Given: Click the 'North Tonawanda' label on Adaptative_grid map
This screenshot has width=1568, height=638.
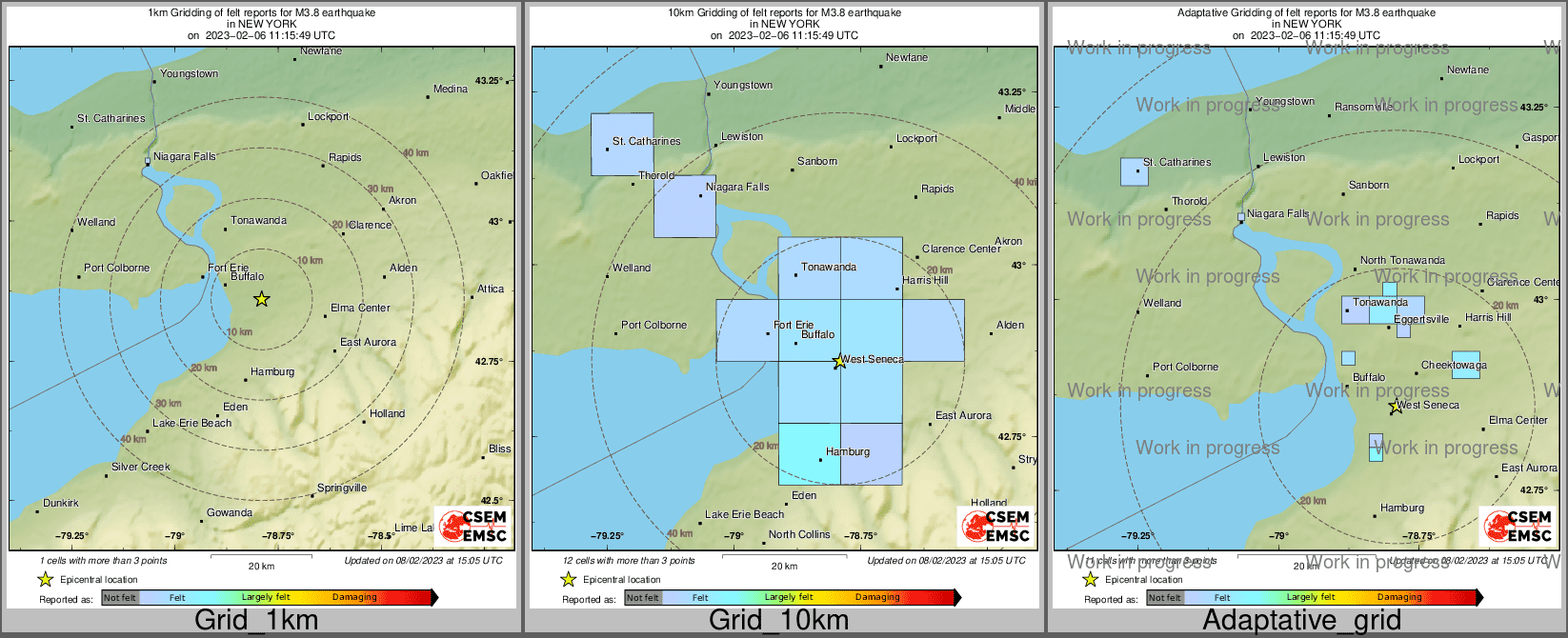Looking at the screenshot, I should pos(1402,260).
